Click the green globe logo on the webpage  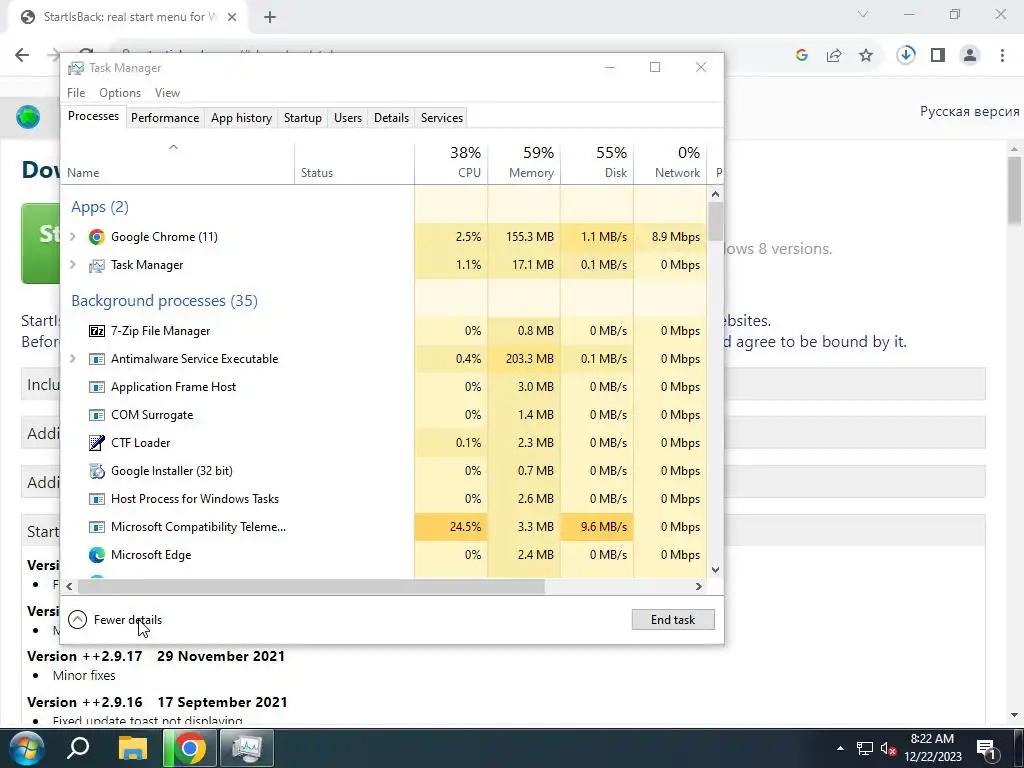(x=28, y=118)
